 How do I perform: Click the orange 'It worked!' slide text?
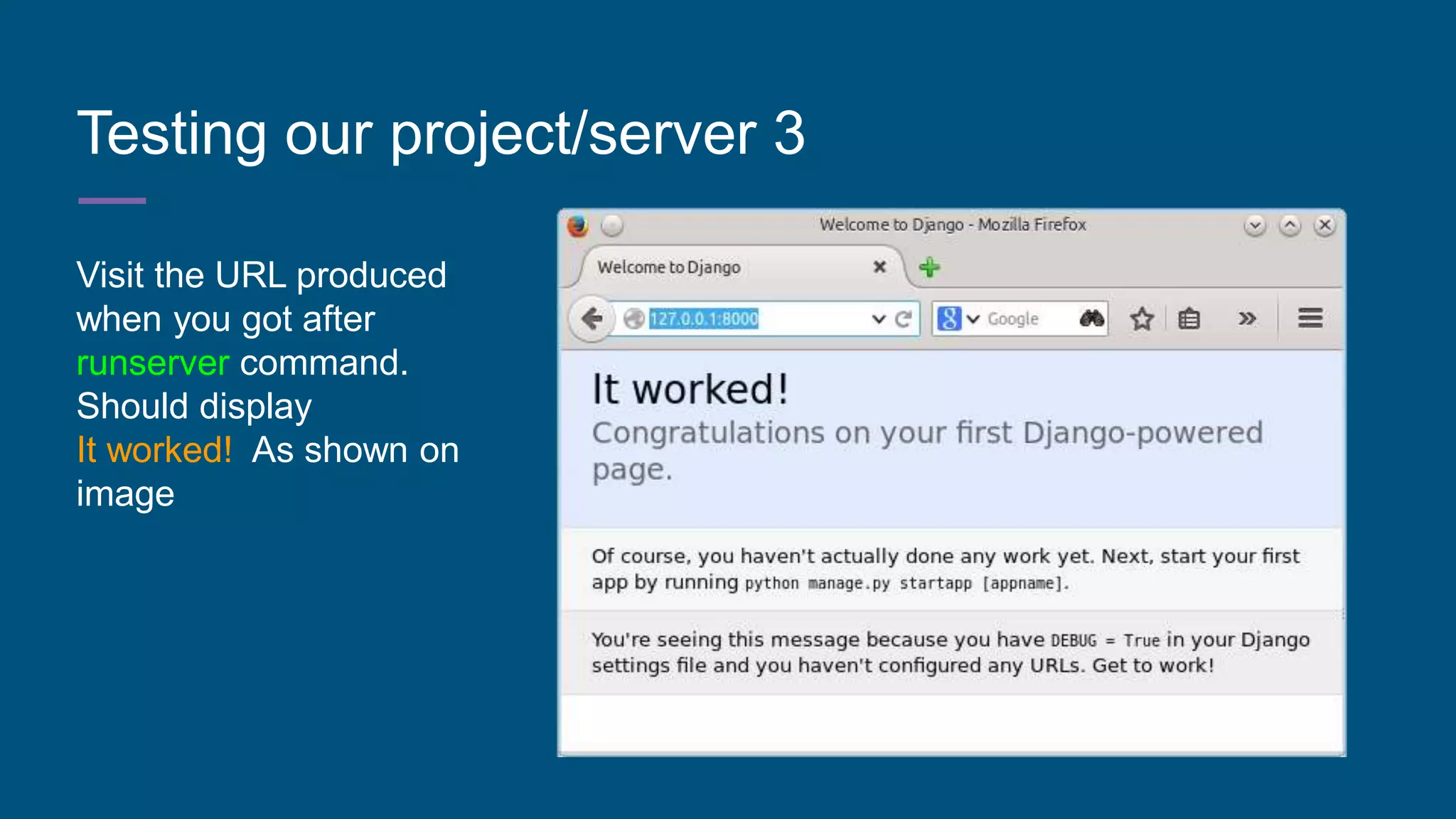tap(154, 450)
